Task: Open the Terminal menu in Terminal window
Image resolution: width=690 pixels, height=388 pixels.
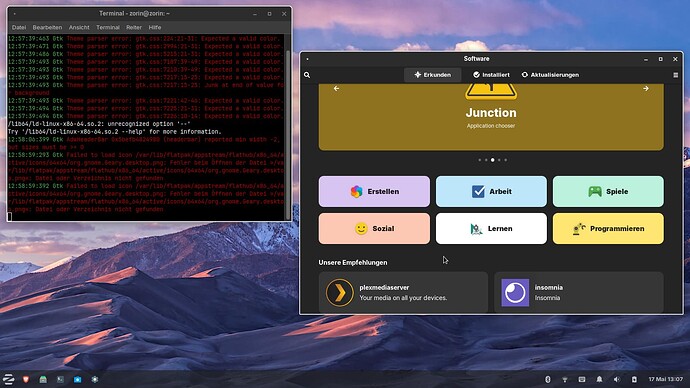Action: (108, 27)
